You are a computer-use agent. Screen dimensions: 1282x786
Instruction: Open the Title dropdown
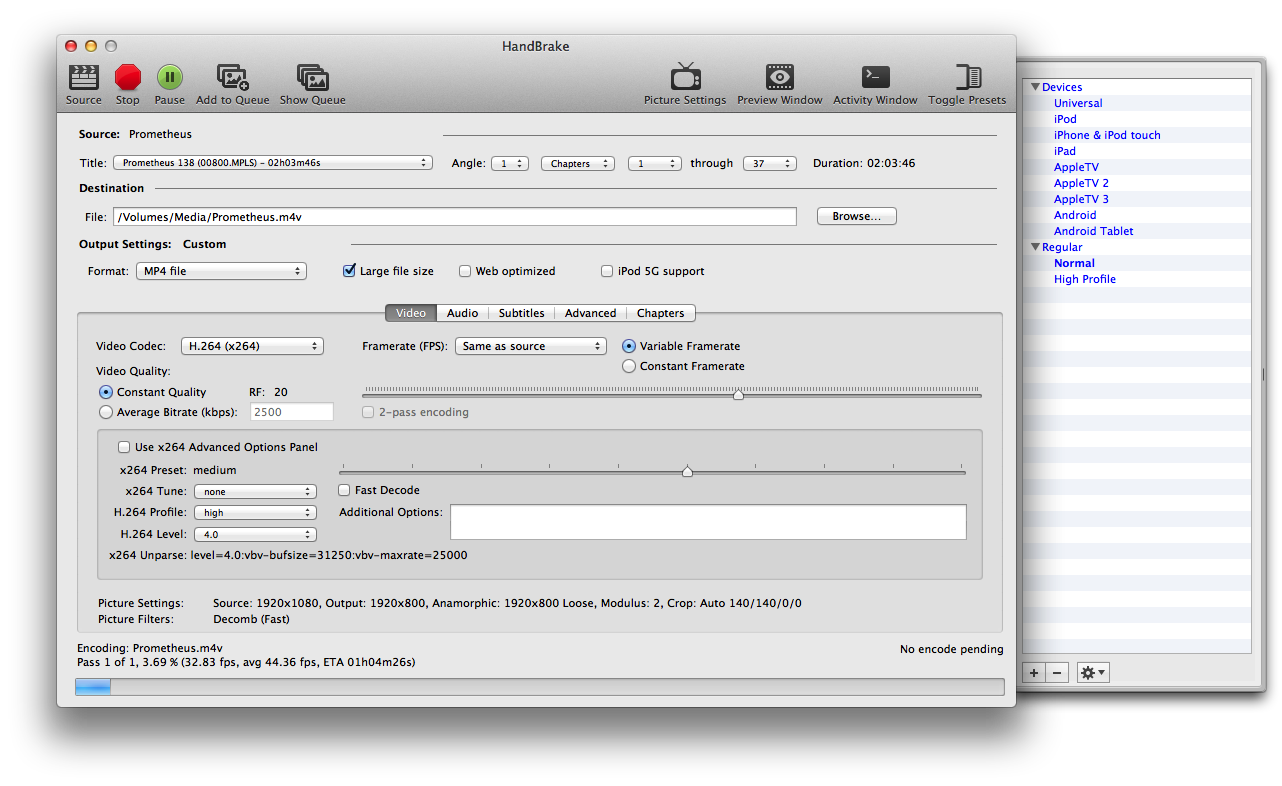point(272,163)
